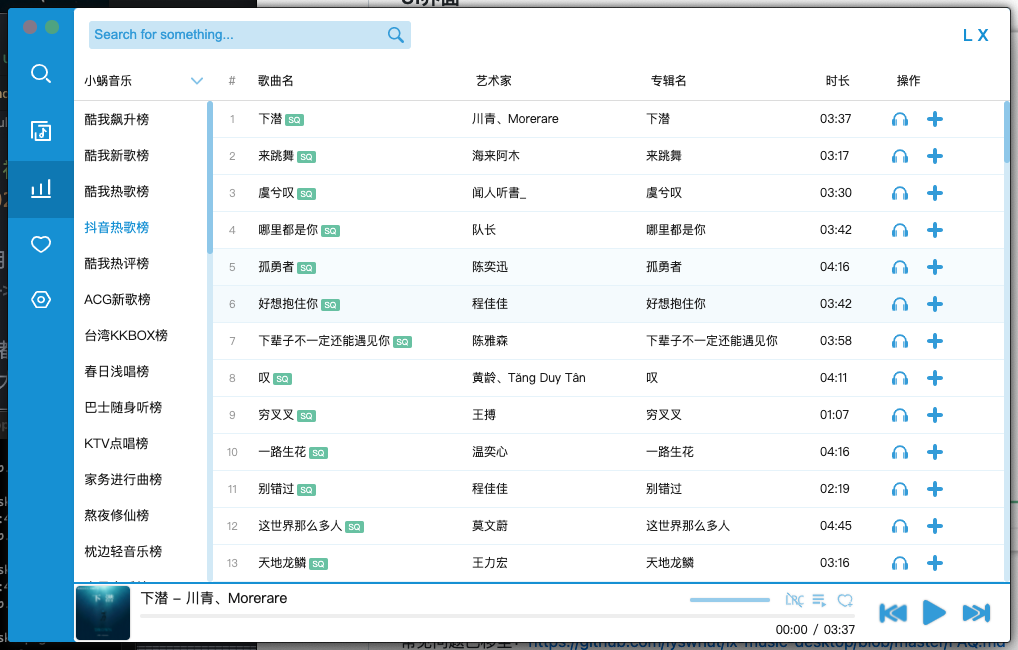
Task: Click album name 天地龙鳞
Action: [x=669, y=563]
